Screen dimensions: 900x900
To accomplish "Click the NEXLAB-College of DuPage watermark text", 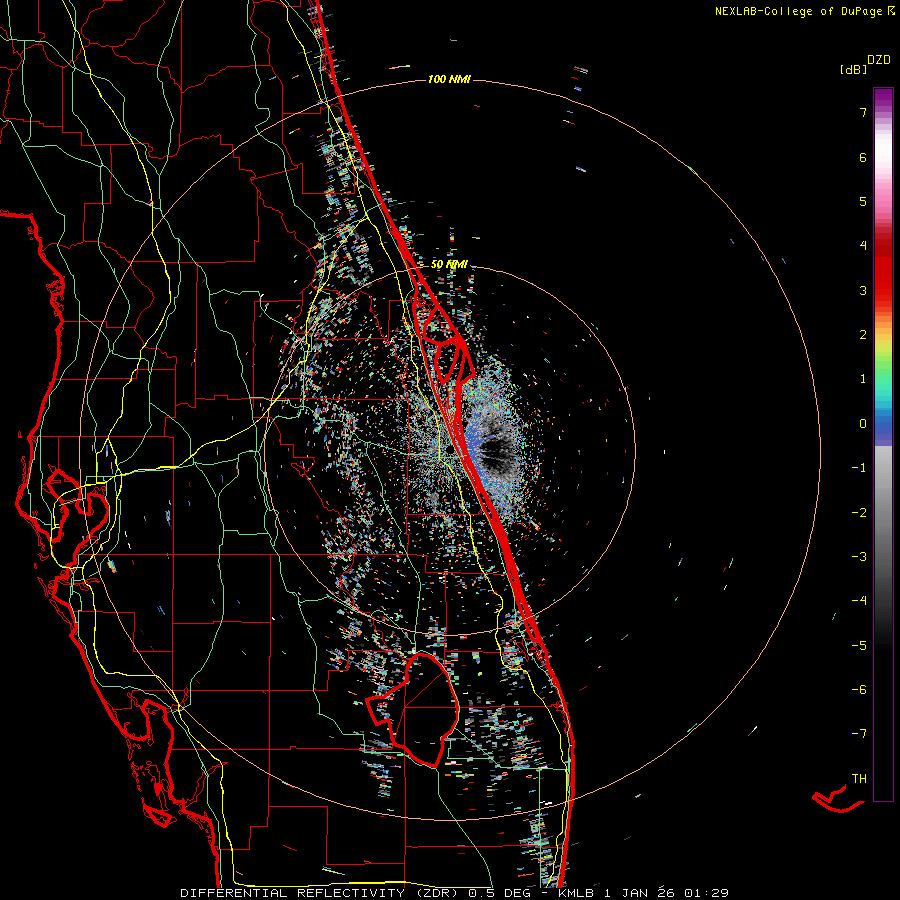I will click(798, 11).
